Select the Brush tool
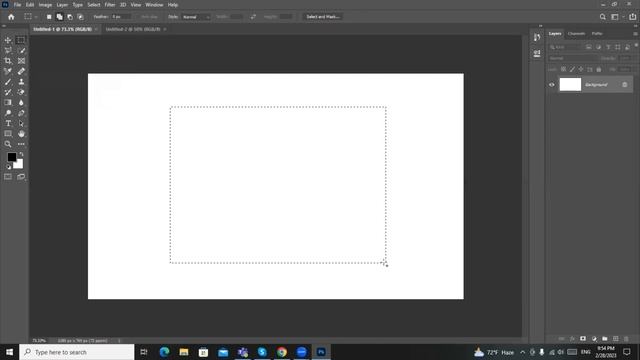The height and width of the screenshot is (360, 640). pos(8,82)
